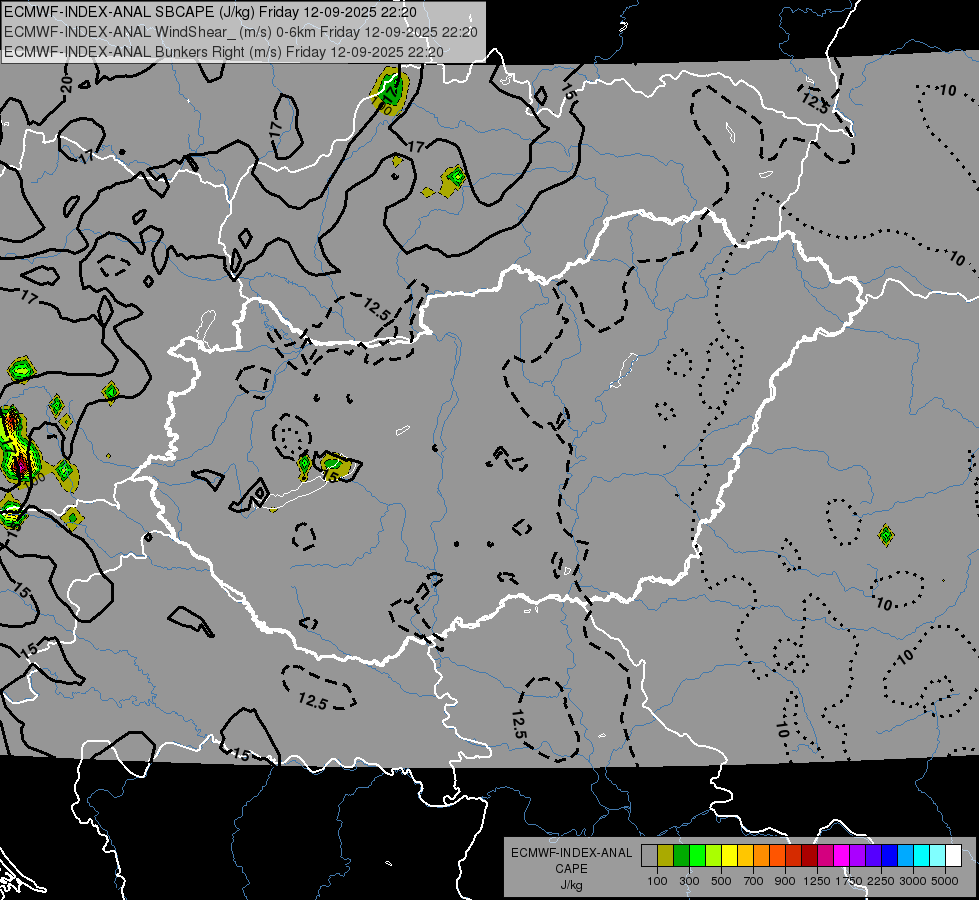Click the 20 contour label on the map
979x900 pixels.
(67, 84)
